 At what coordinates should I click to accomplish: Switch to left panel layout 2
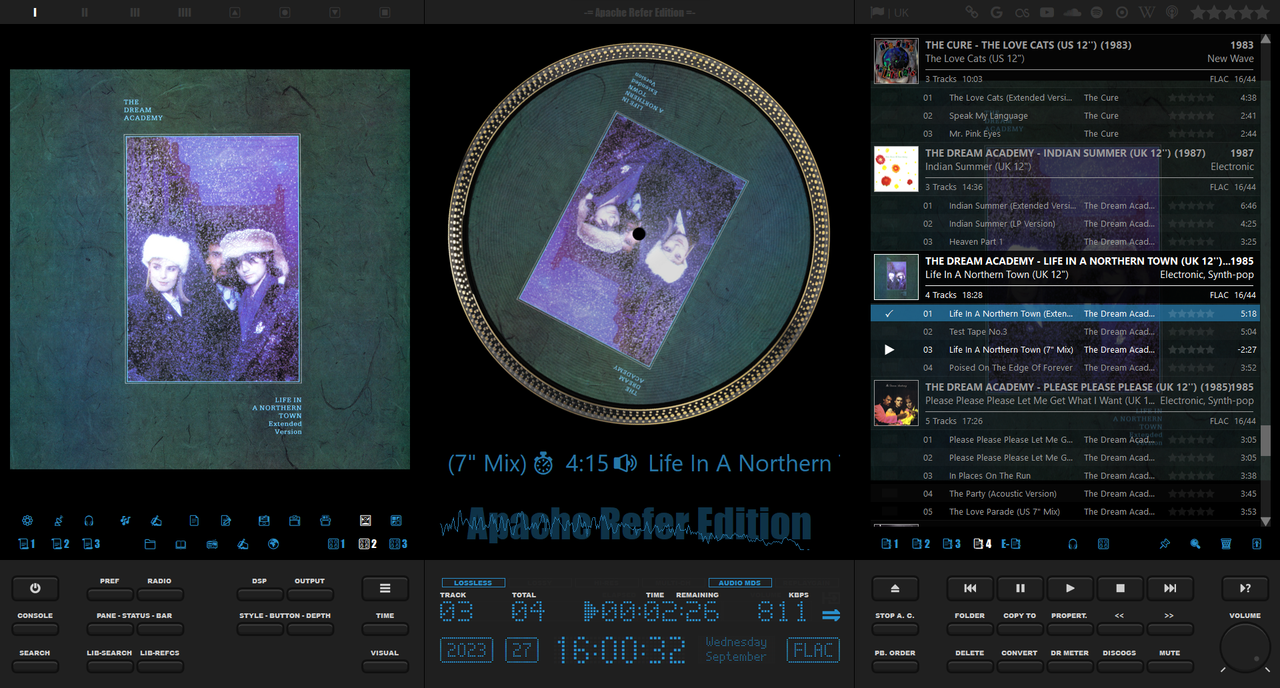coord(60,544)
